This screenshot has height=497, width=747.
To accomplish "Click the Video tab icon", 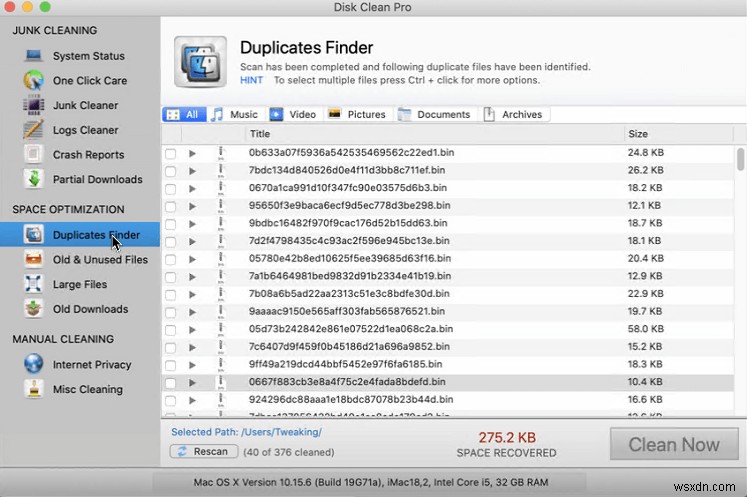I will coord(276,114).
